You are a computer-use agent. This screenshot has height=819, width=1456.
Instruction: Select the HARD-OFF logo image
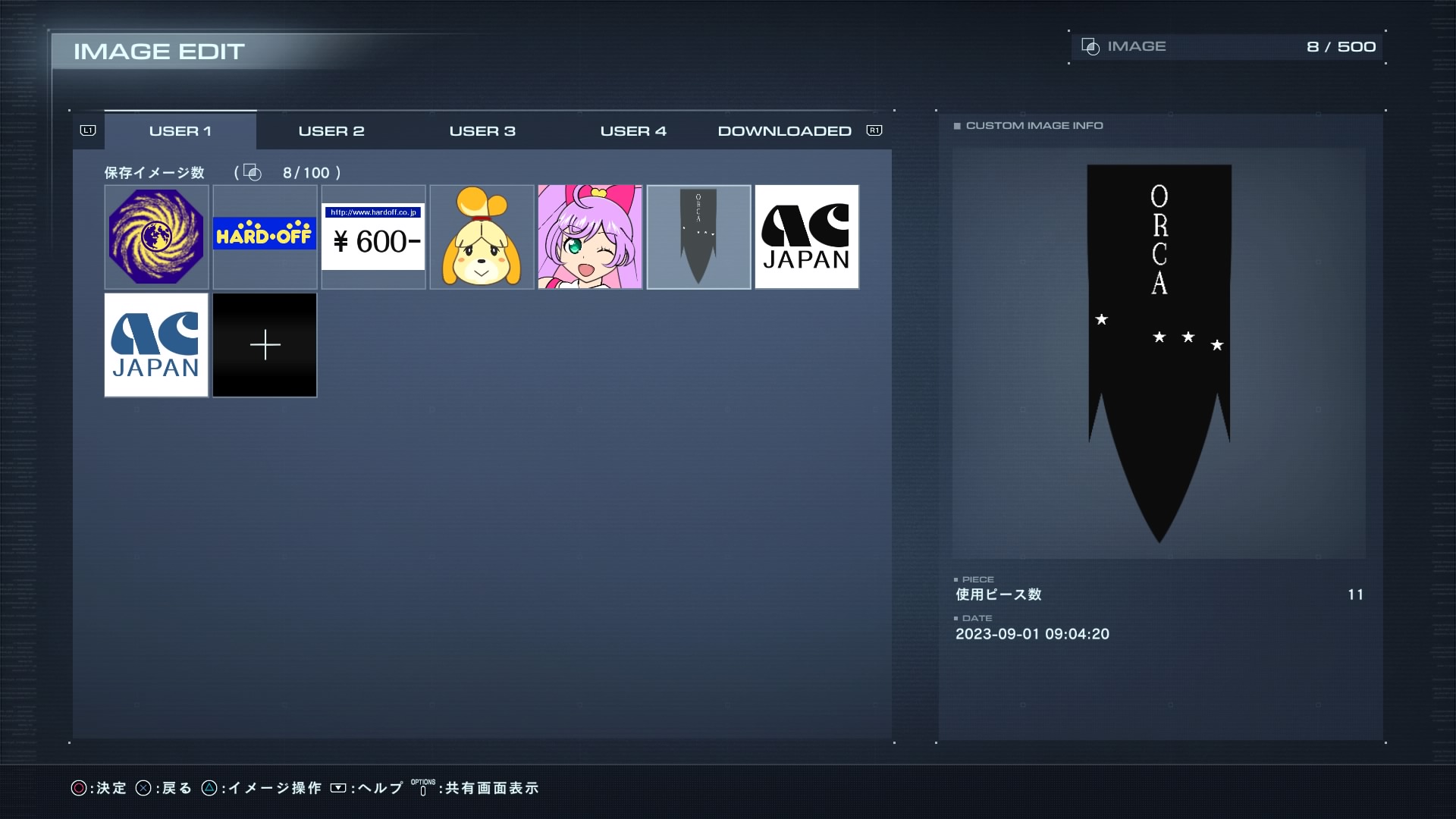point(265,237)
